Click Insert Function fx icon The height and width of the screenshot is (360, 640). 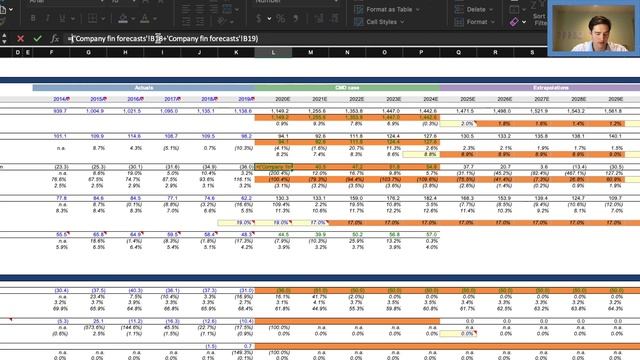[55, 39]
